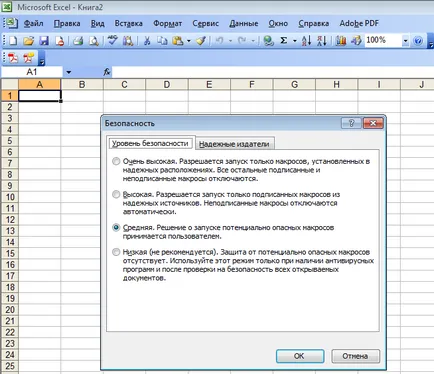
Task: Select row 10 header
Action: click(x=10, y=197)
